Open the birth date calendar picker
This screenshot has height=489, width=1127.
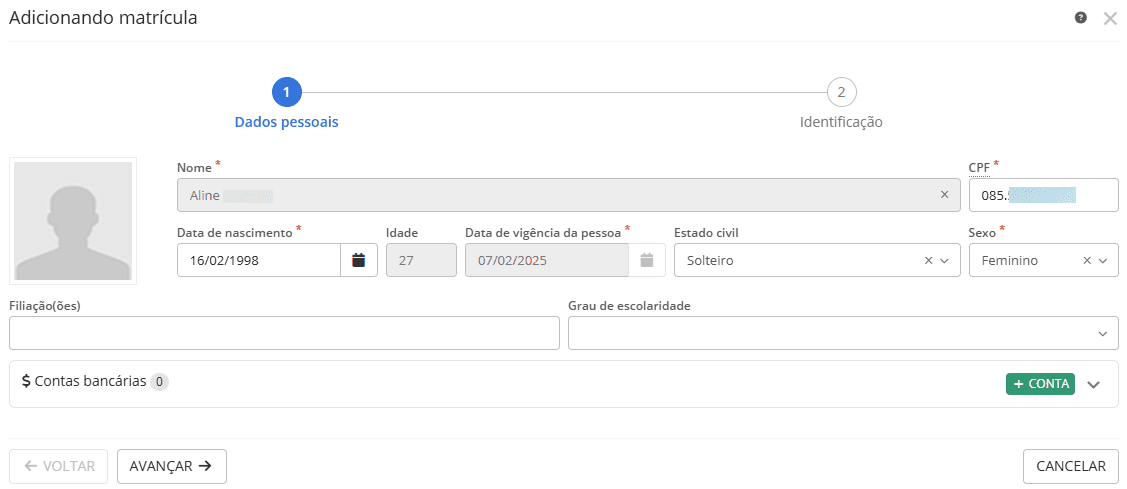pos(359,260)
